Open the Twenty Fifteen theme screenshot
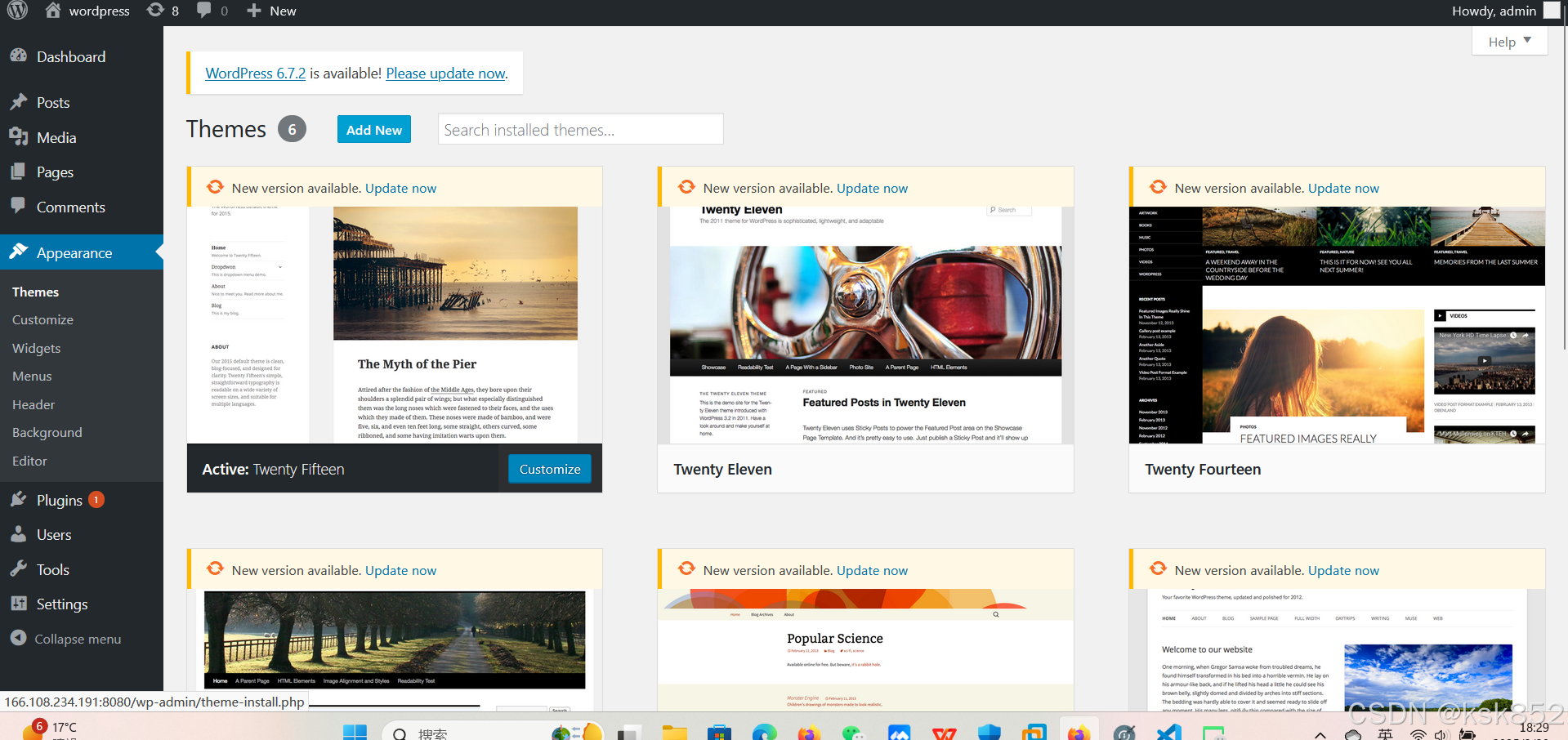 click(395, 325)
